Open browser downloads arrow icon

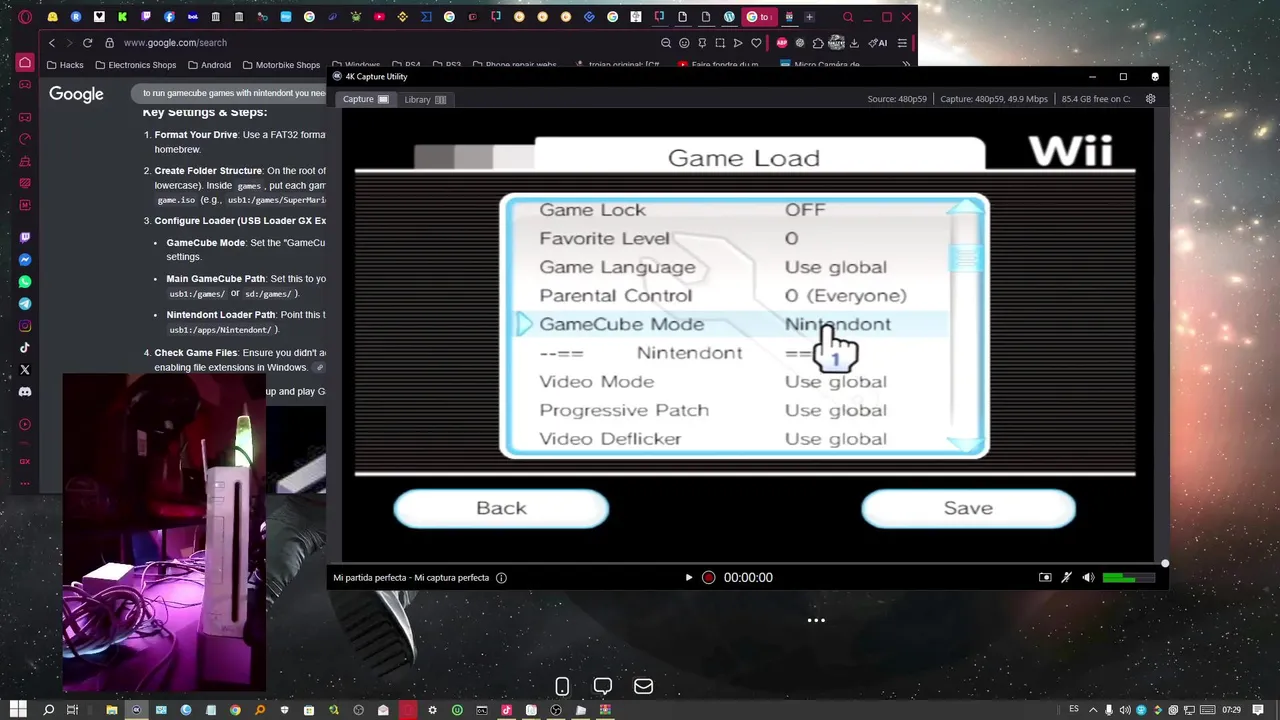(854, 43)
